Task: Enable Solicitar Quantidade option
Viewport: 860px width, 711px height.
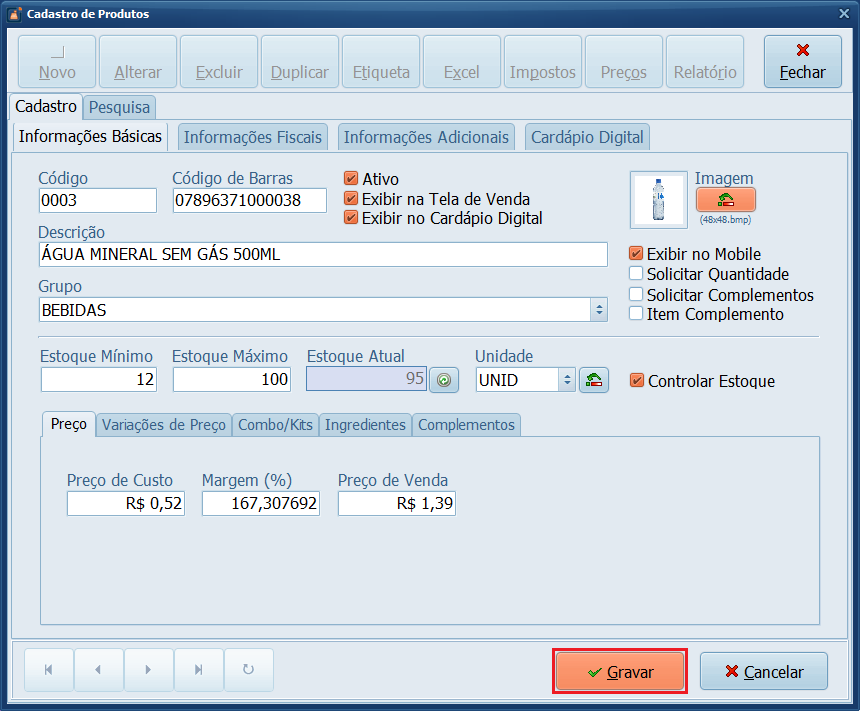Action: pyautogui.click(x=636, y=274)
